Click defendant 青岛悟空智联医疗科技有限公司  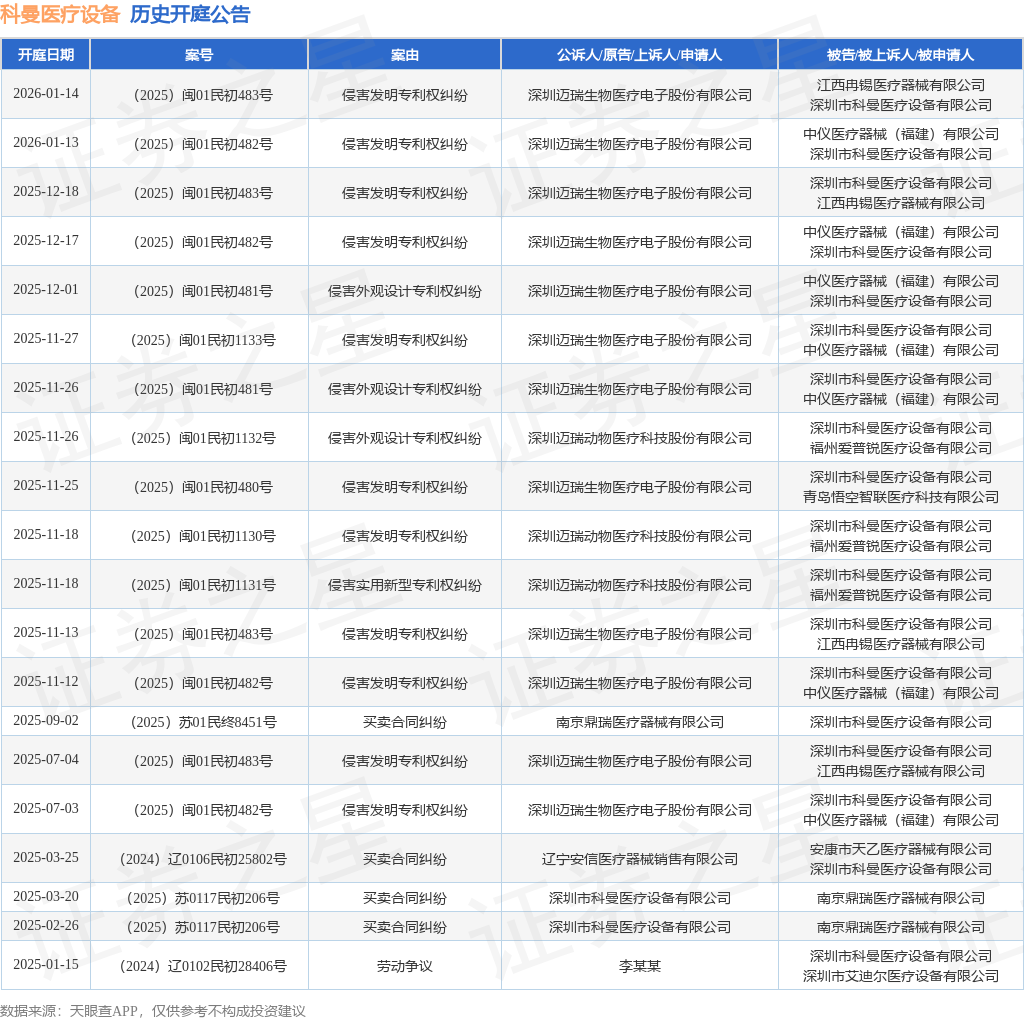(901, 497)
